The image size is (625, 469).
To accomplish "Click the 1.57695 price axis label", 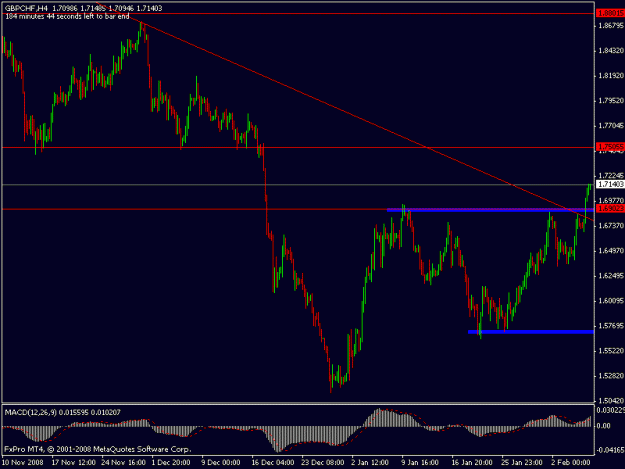I will point(611,326).
